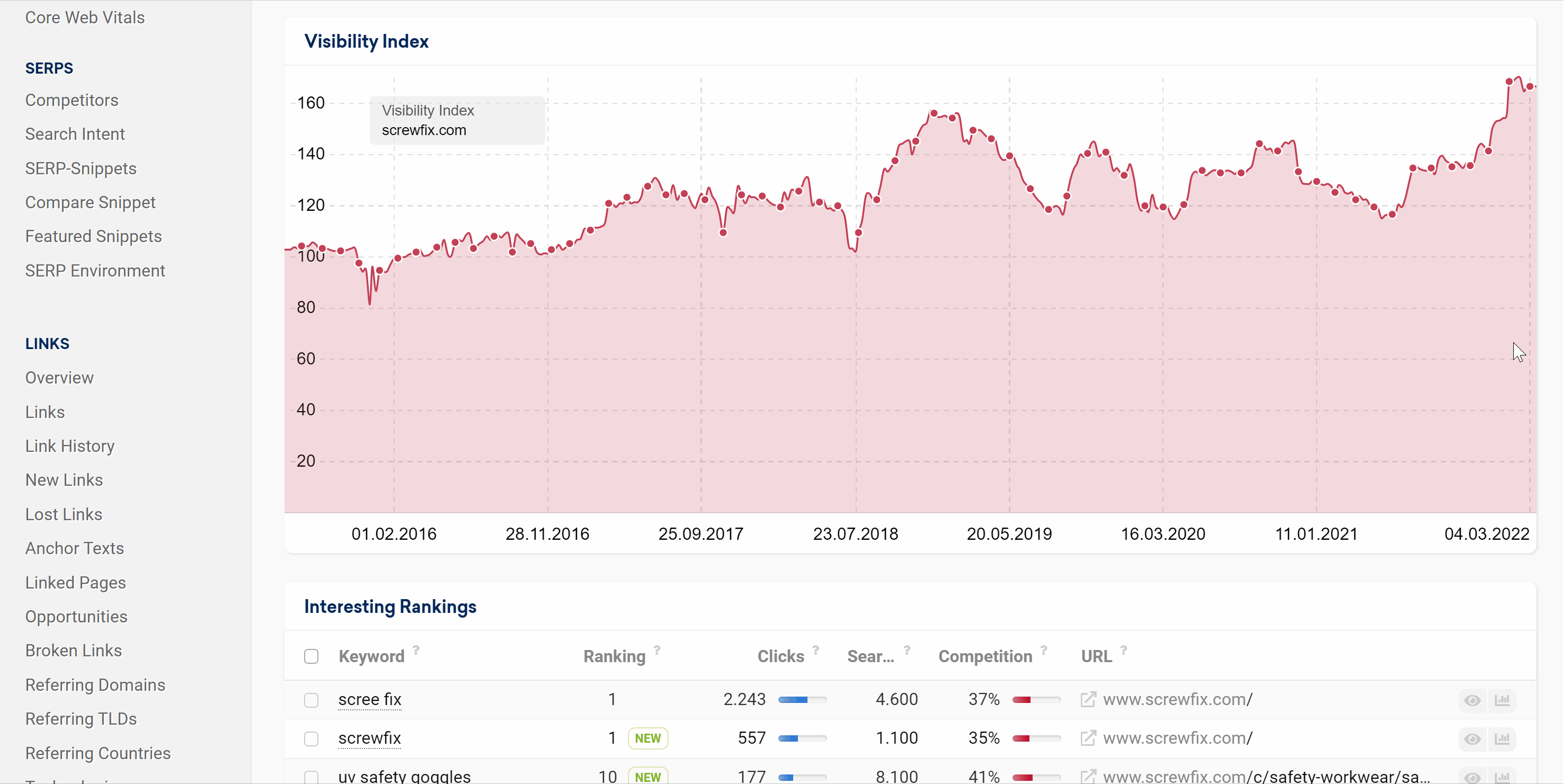Screen dimensions: 1563x784
Task: Show help for URL column
Action: [1124, 650]
